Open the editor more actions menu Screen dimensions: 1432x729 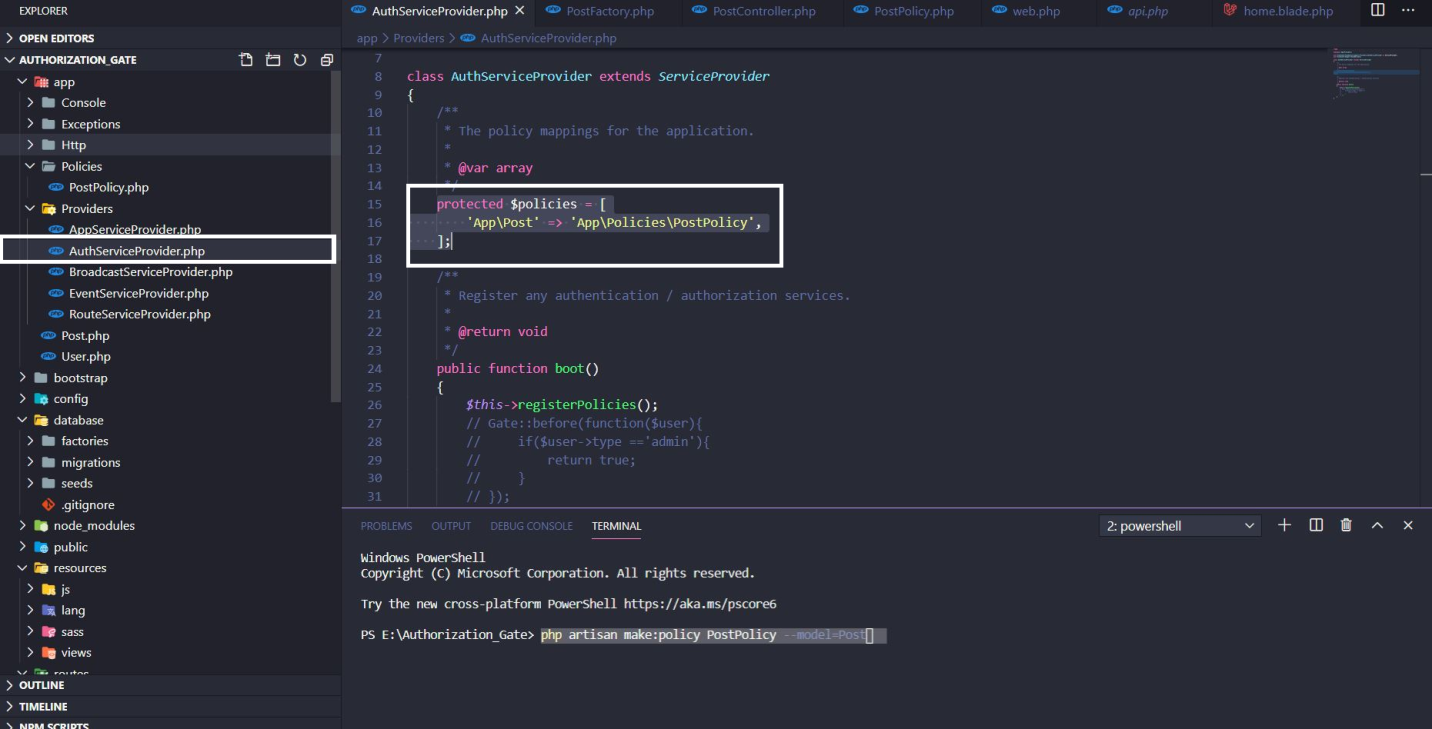[1408, 10]
